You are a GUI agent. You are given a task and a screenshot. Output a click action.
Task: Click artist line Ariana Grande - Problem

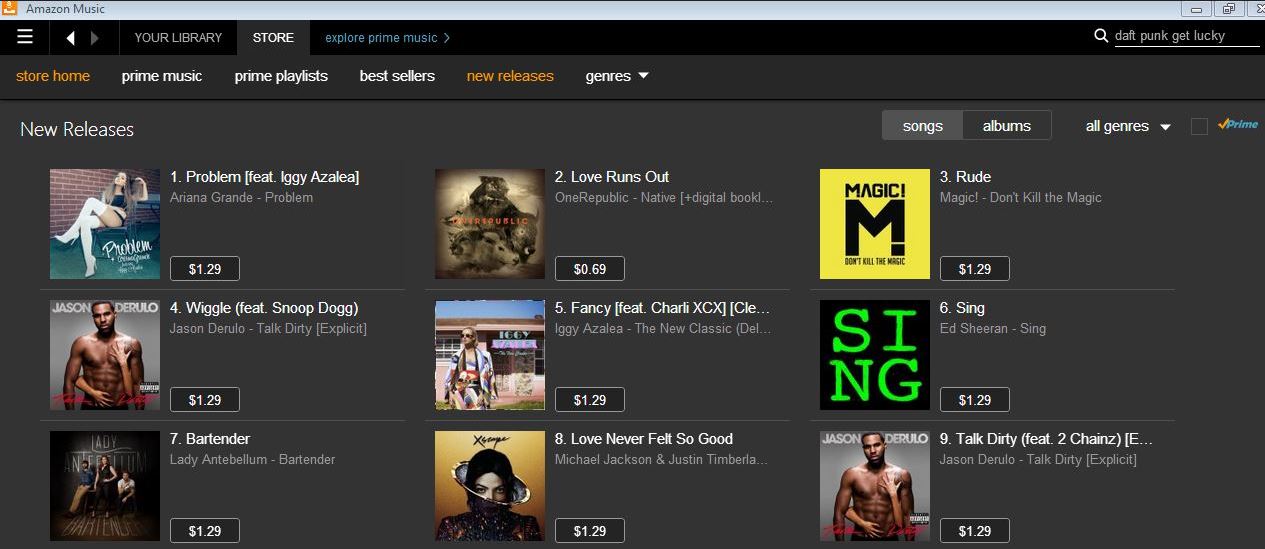click(x=241, y=198)
